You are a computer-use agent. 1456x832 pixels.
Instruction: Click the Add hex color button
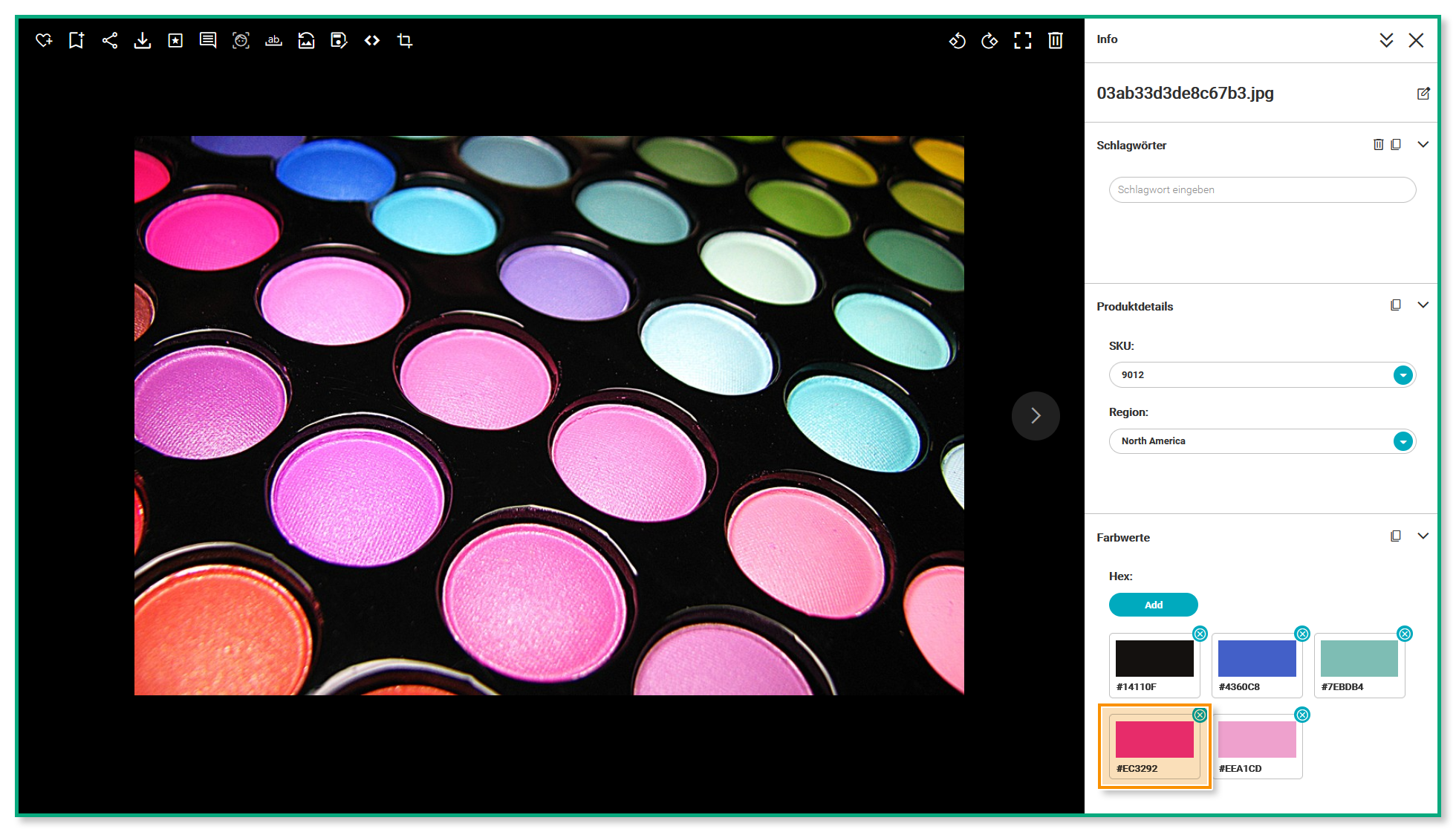point(1153,605)
